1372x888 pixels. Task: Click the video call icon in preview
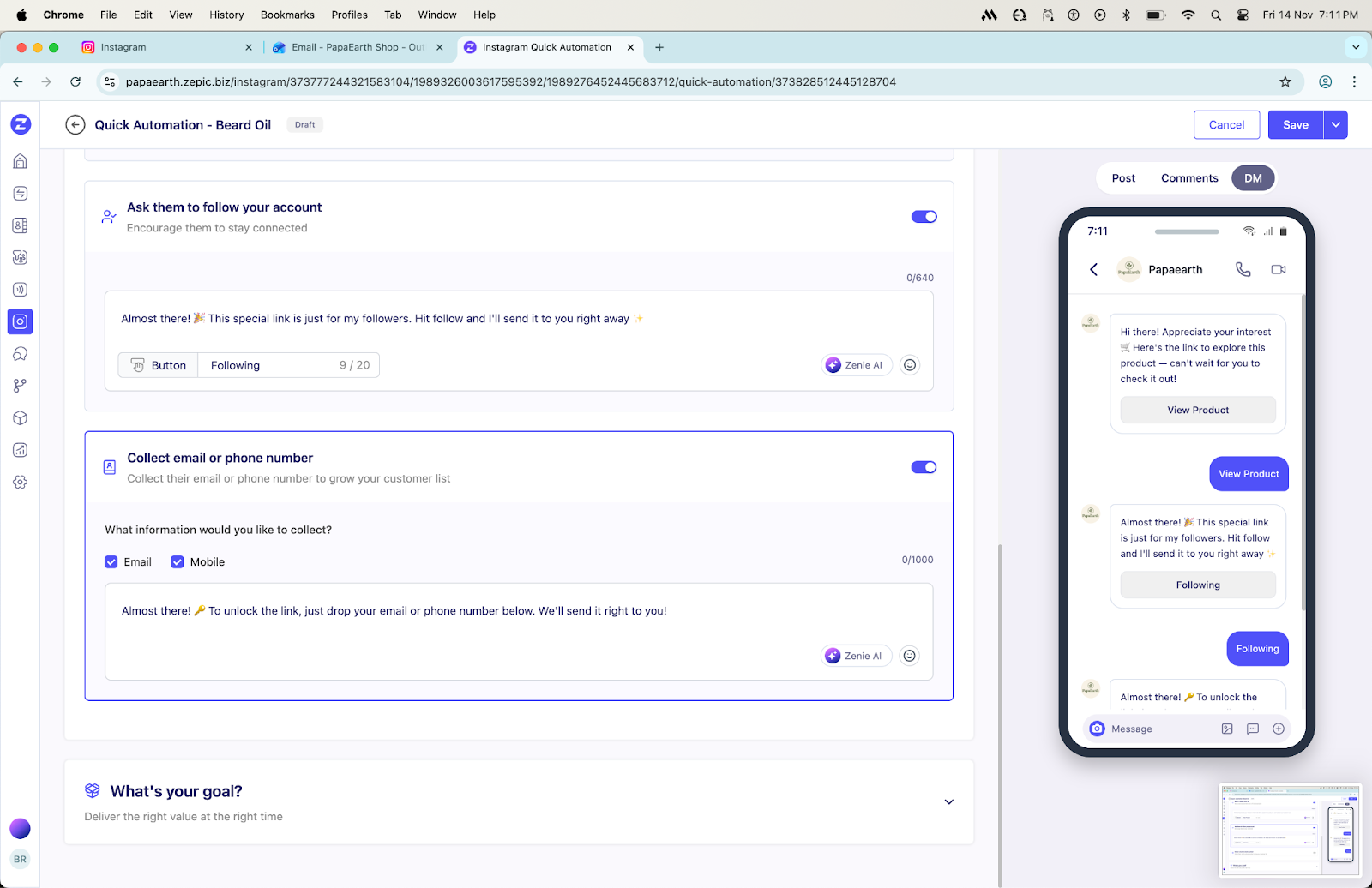pos(1278,269)
